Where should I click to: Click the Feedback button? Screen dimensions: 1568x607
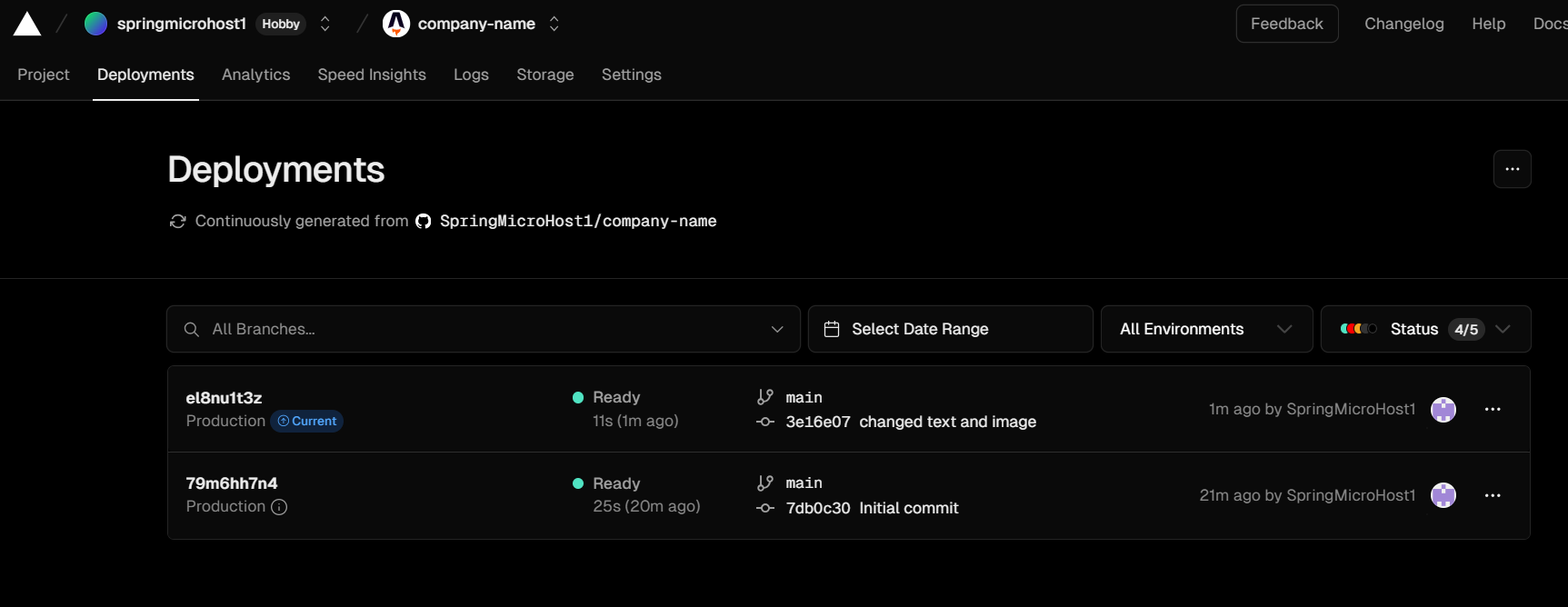coord(1286,24)
